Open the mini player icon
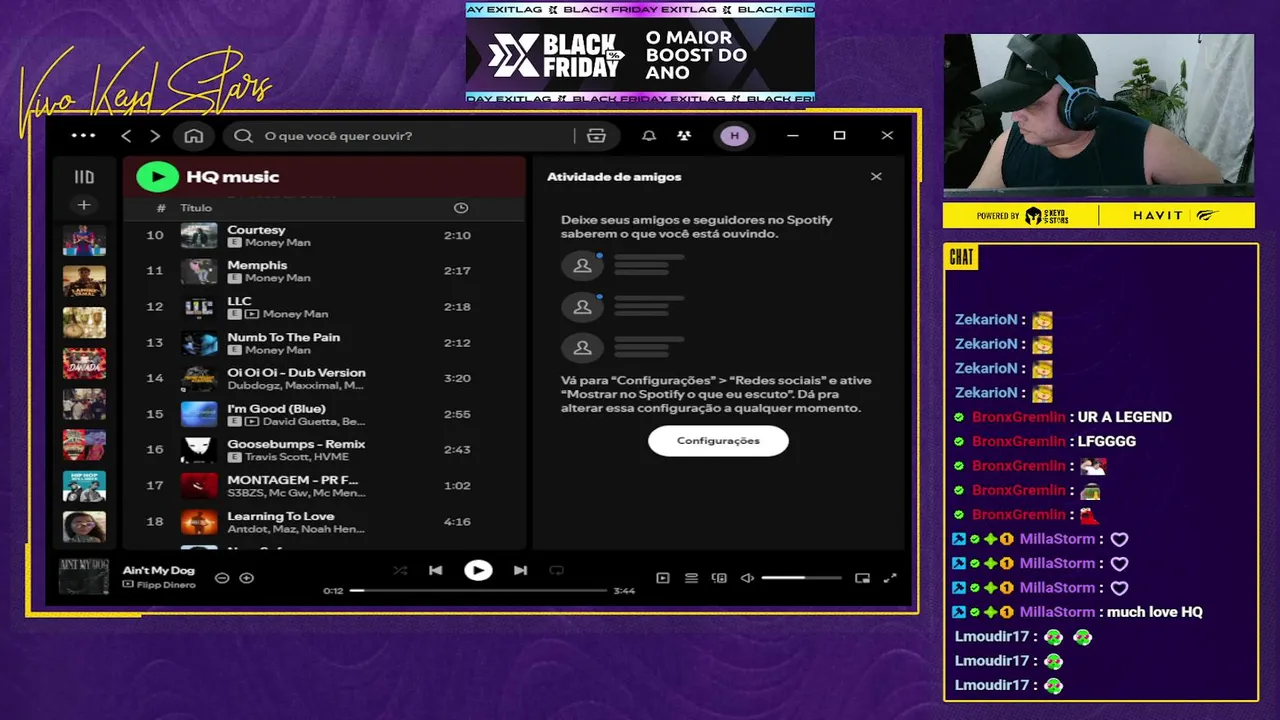1280x720 pixels. point(862,578)
